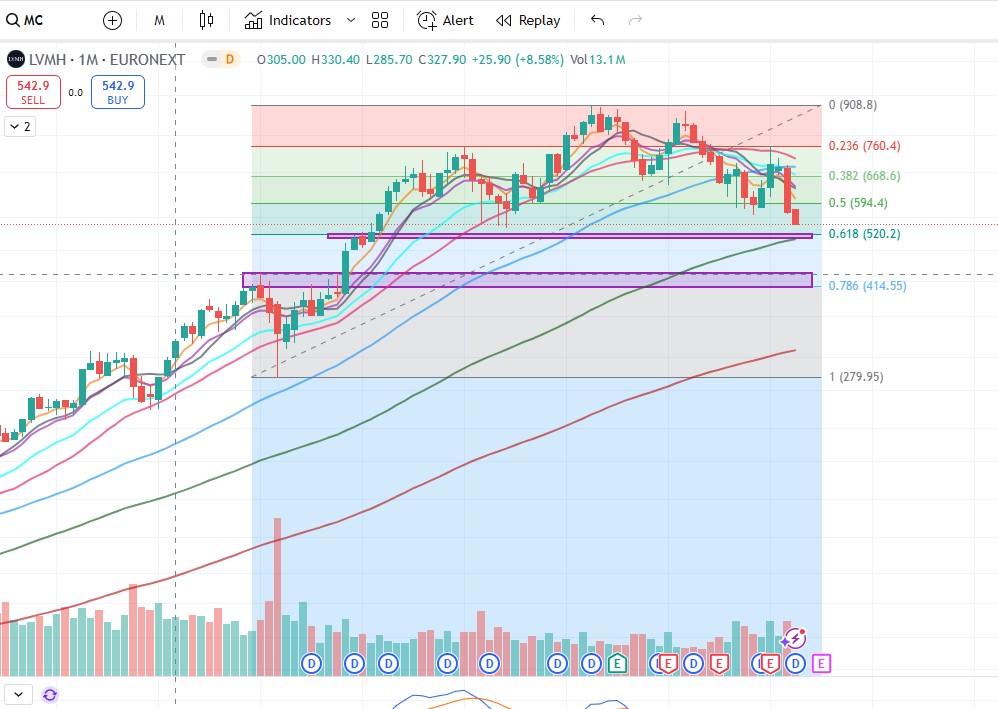Click the purple refresh icon below the chart
Image resolution: width=998 pixels, height=709 pixels.
point(50,694)
